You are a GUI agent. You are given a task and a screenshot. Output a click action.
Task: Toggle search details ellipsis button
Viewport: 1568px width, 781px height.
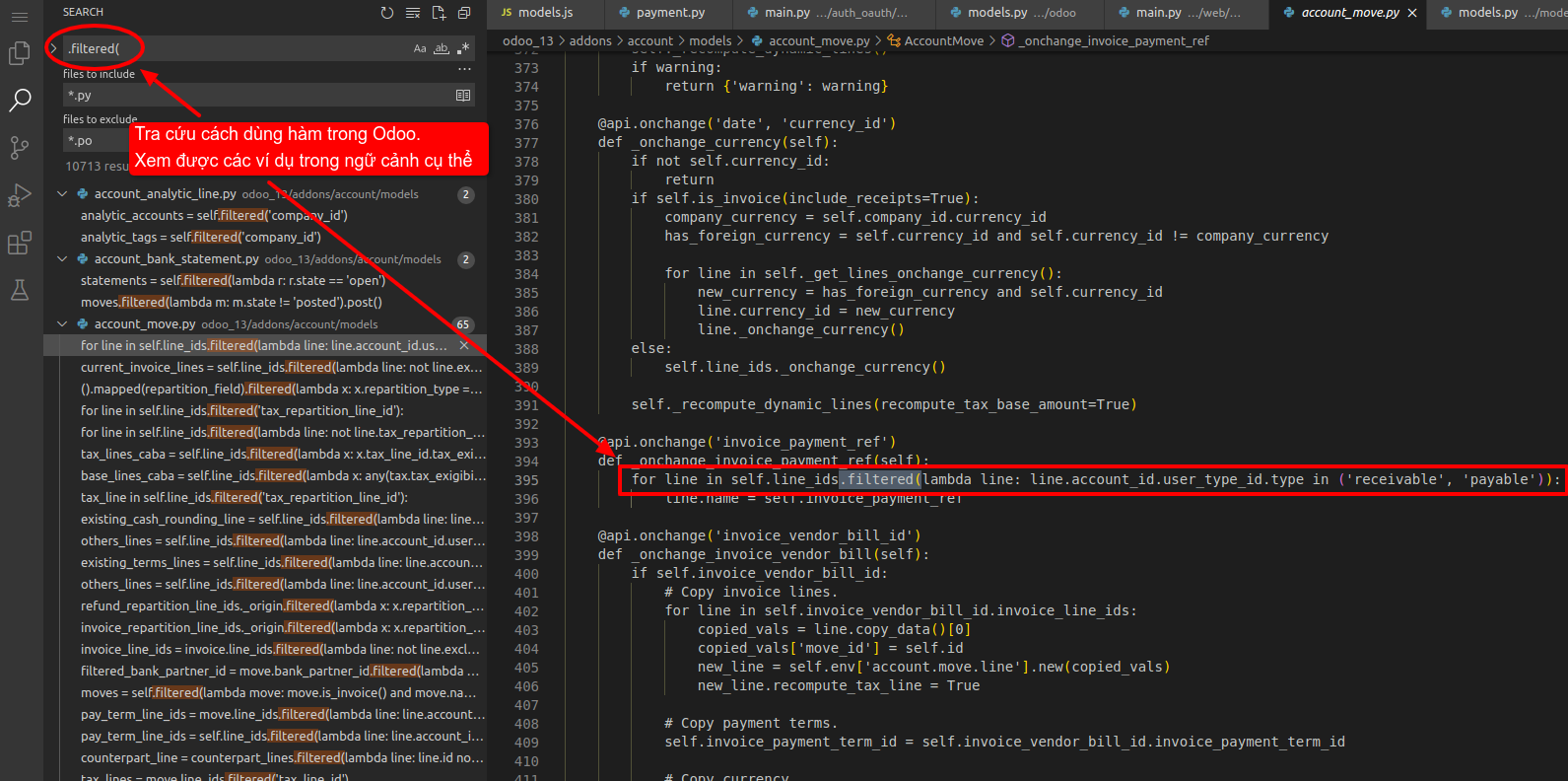(464, 70)
